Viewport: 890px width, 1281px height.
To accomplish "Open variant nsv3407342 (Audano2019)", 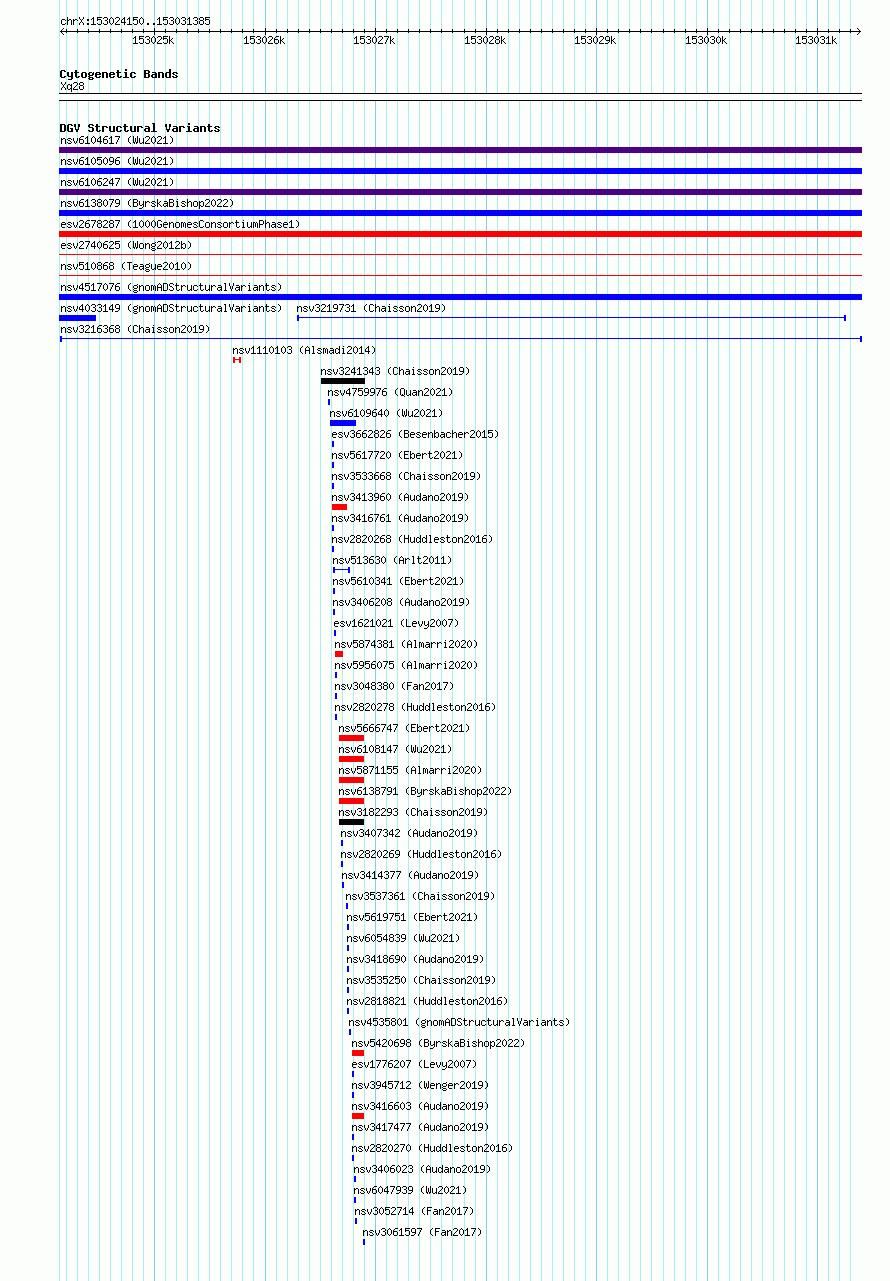I will 410,833.
